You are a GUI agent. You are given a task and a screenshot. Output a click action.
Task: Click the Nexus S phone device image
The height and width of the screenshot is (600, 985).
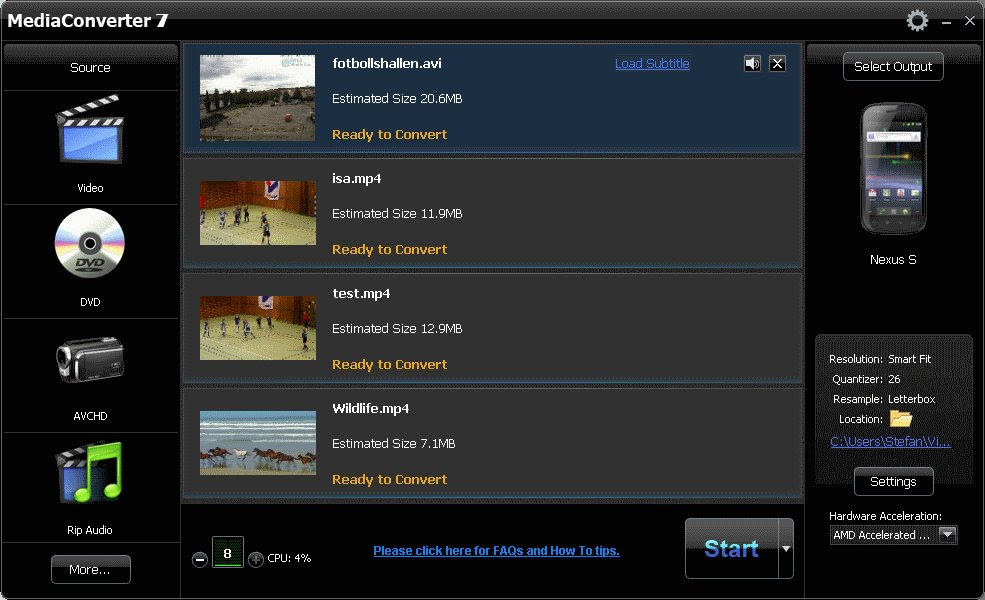(893, 169)
